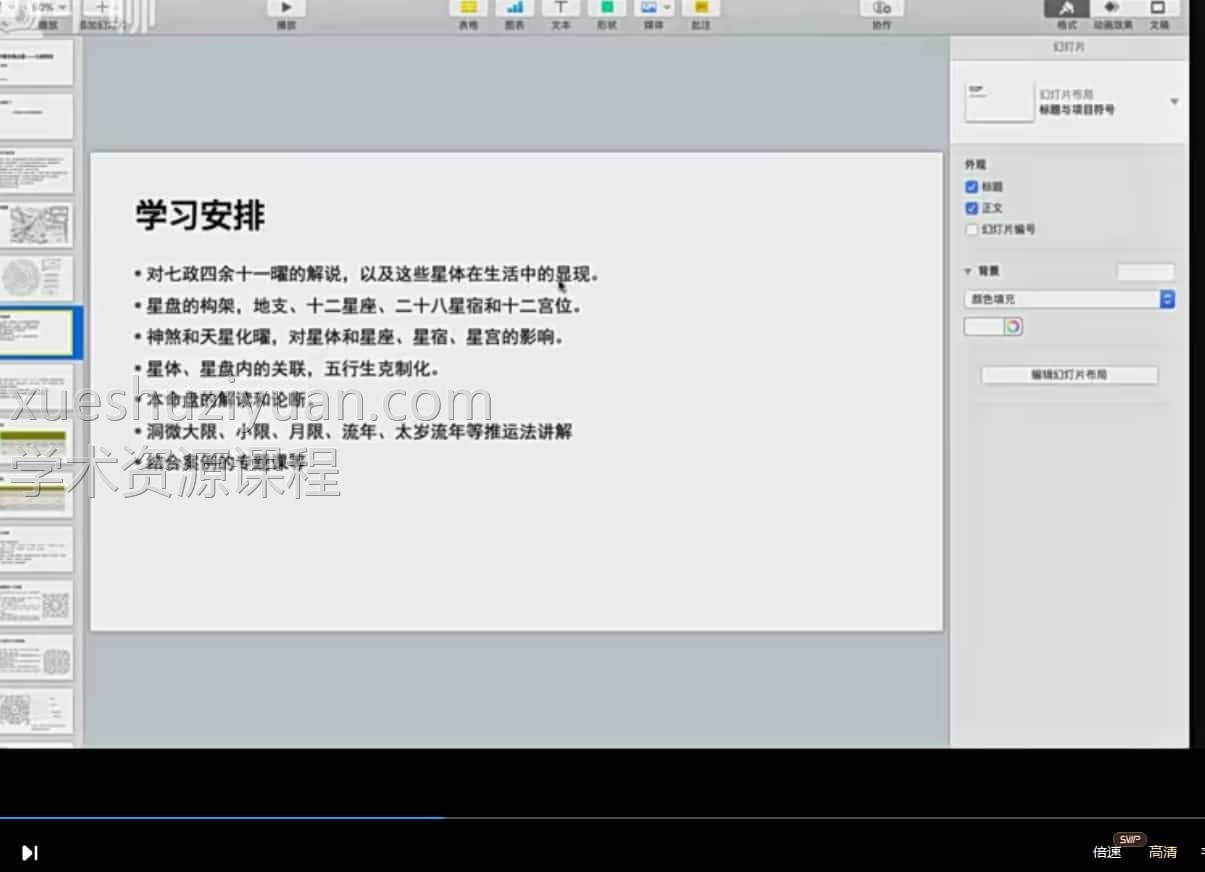The height and width of the screenshot is (872, 1205).
Task: Start the presentation with the 播放 play button
Action: [285, 8]
